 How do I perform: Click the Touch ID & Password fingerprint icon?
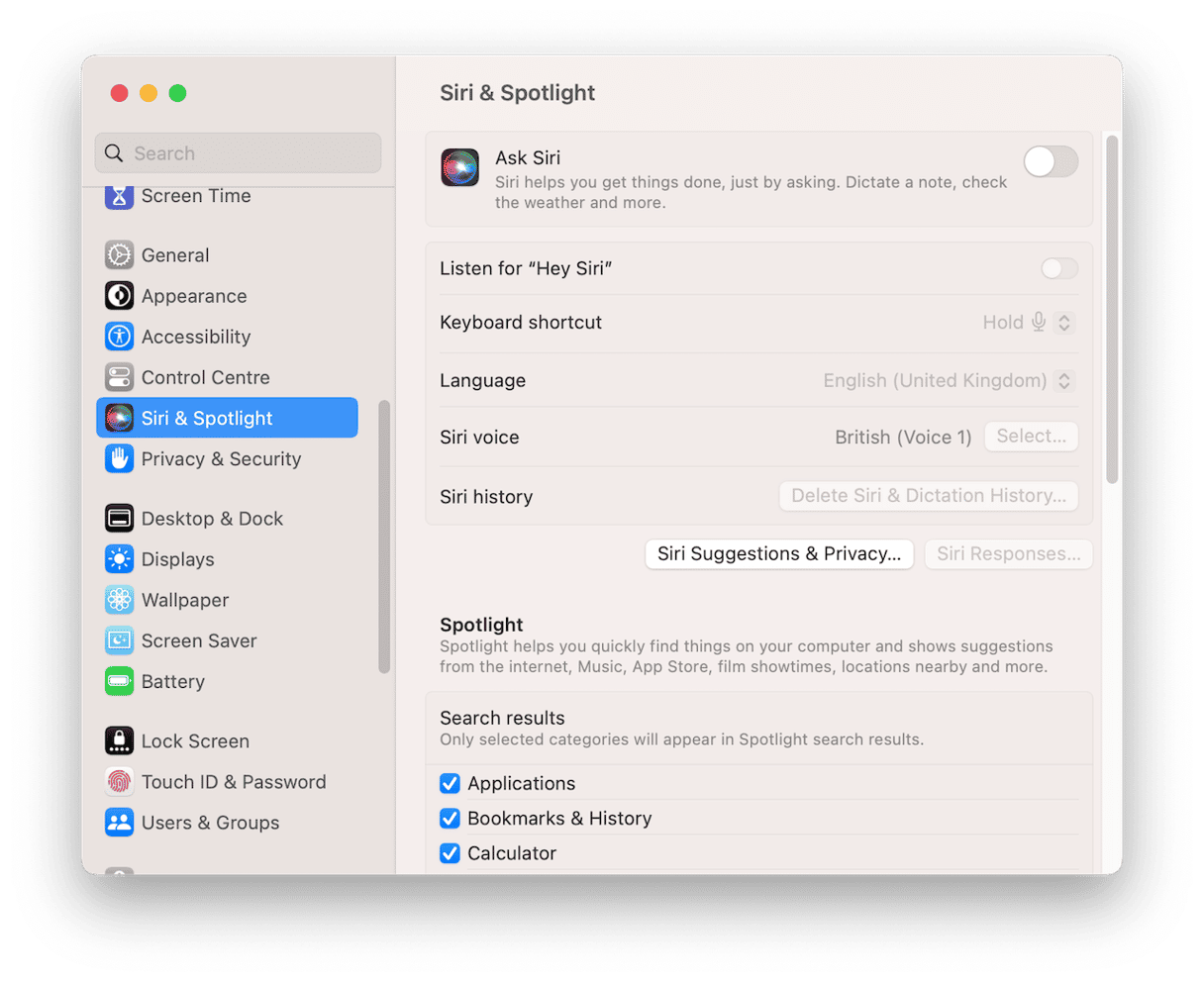pyautogui.click(x=118, y=781)
